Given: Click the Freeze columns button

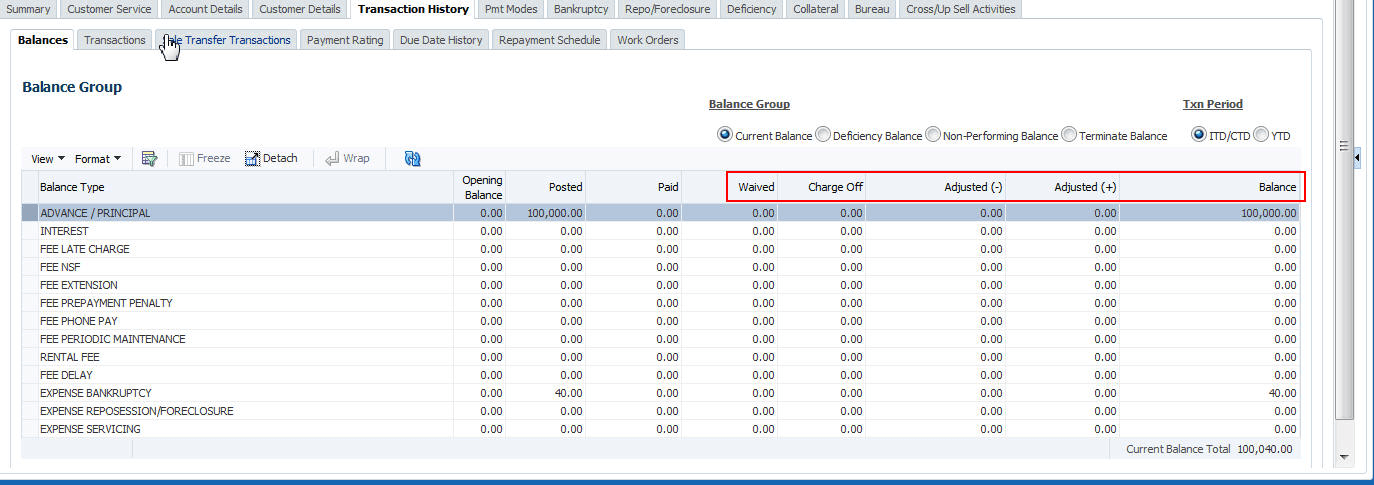Looking at the screenshot, I should point(205,158).
